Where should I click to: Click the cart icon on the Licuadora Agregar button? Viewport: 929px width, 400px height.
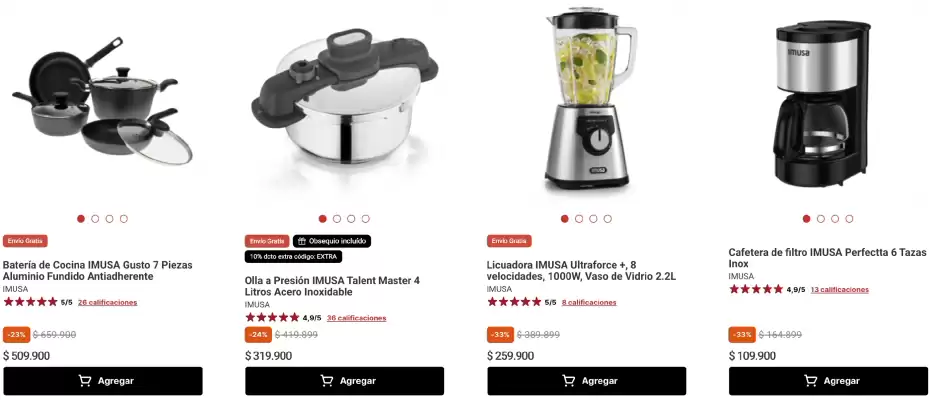click(x=569, y=380)
